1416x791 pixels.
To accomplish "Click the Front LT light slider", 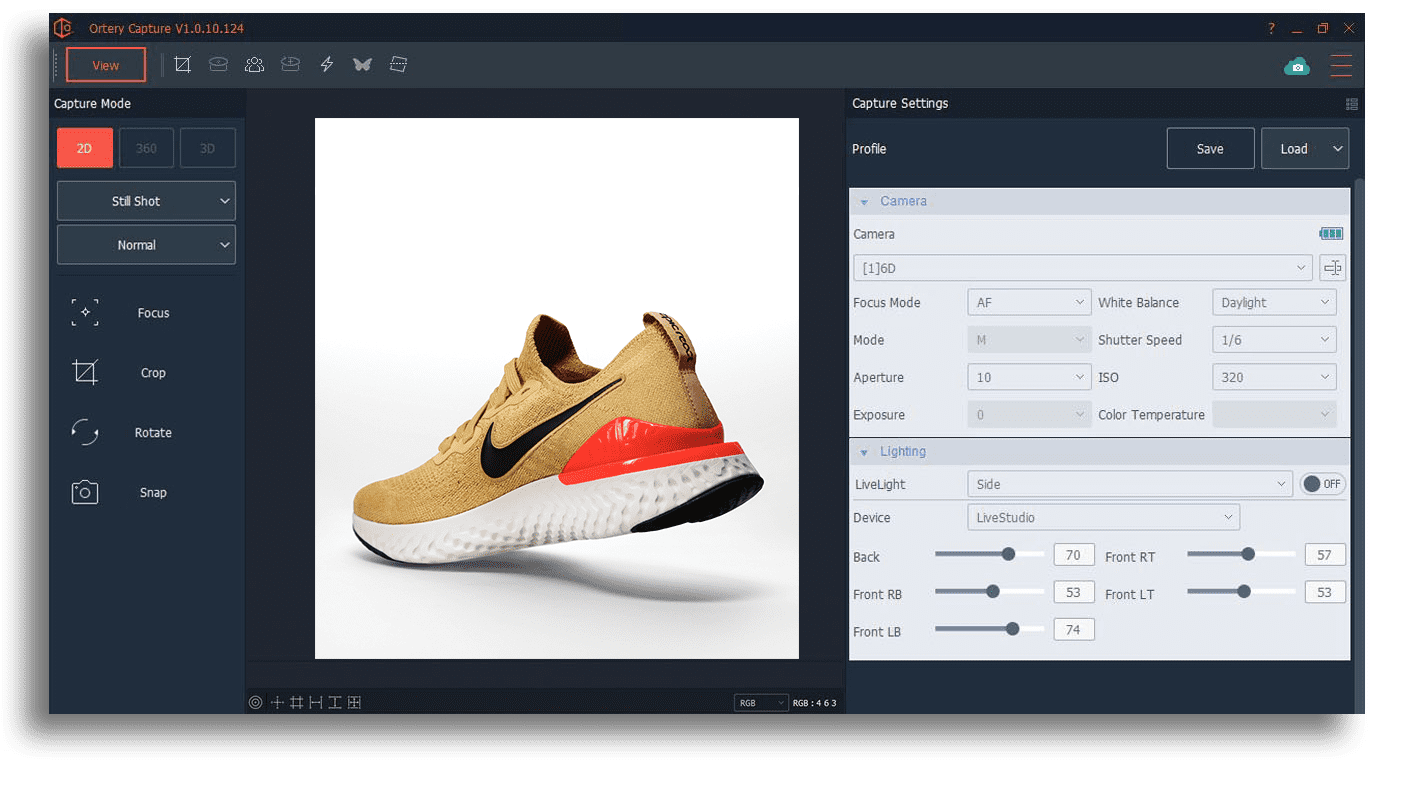I will (x=1241, y=591).
